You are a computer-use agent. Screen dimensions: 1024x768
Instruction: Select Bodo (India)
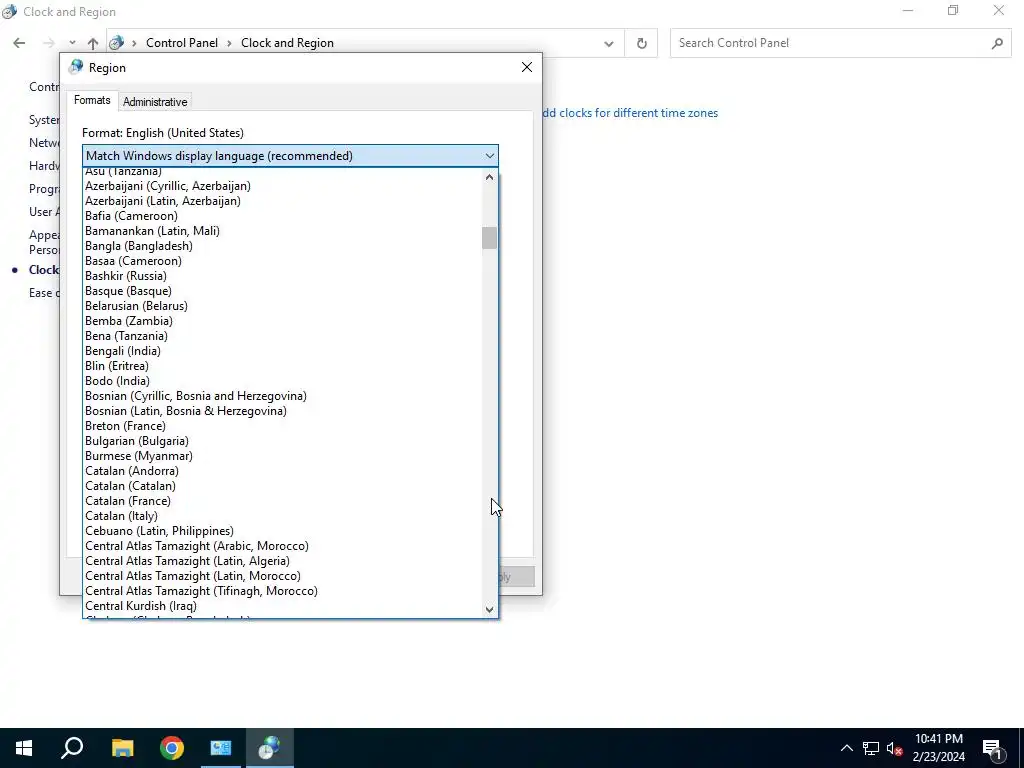(282, 381)
